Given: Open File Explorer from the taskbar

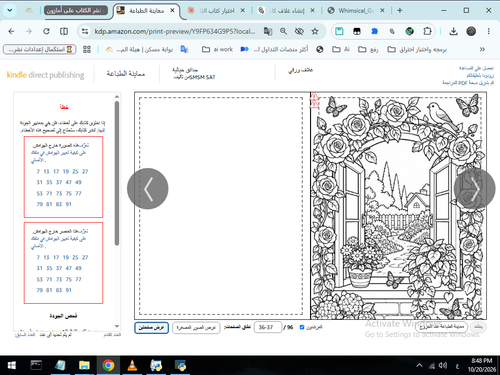Looking at the screenshot, I should (x=84, y=365).
